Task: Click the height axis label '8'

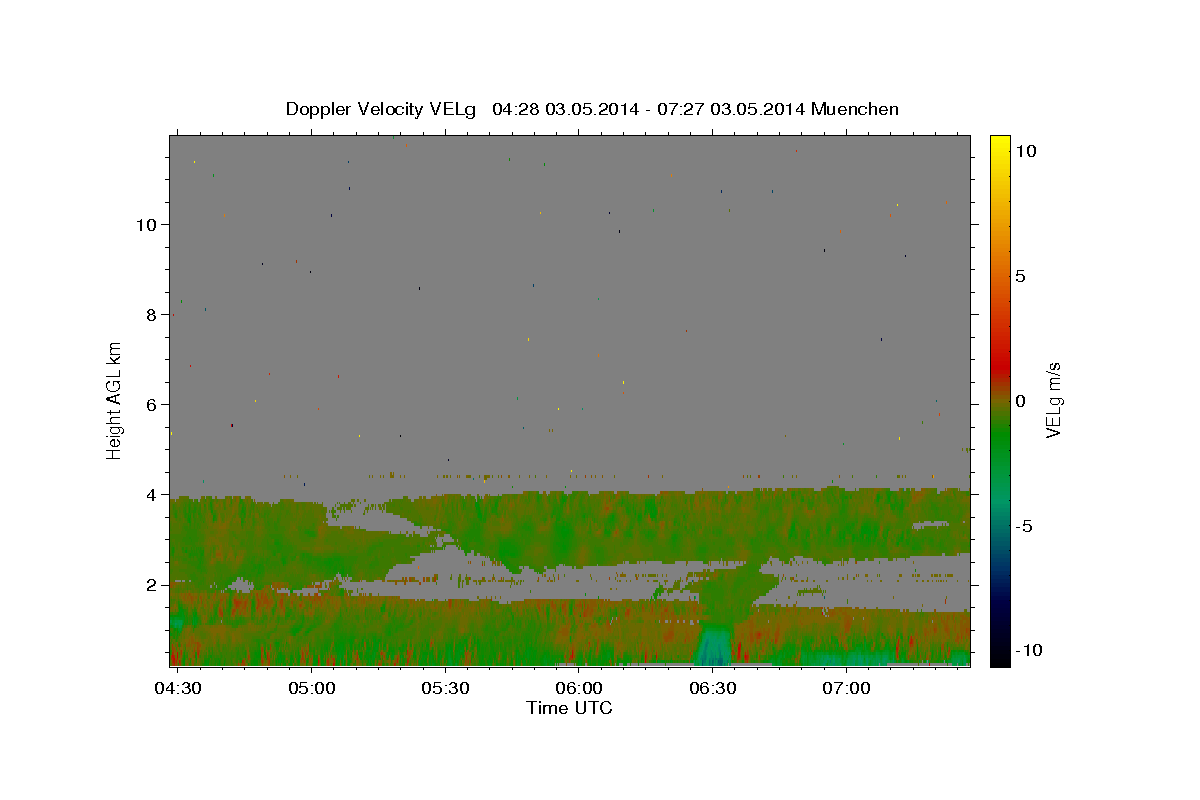Action: pos(150,314)
